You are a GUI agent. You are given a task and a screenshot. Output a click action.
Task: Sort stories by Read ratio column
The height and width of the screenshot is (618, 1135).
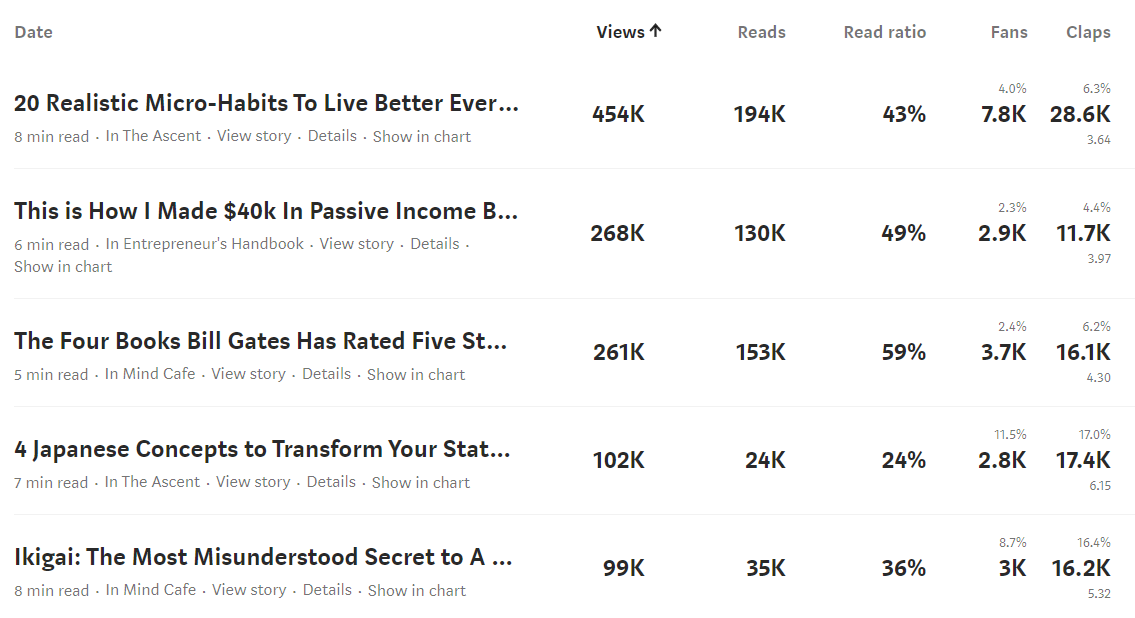[x=885, y=32]
